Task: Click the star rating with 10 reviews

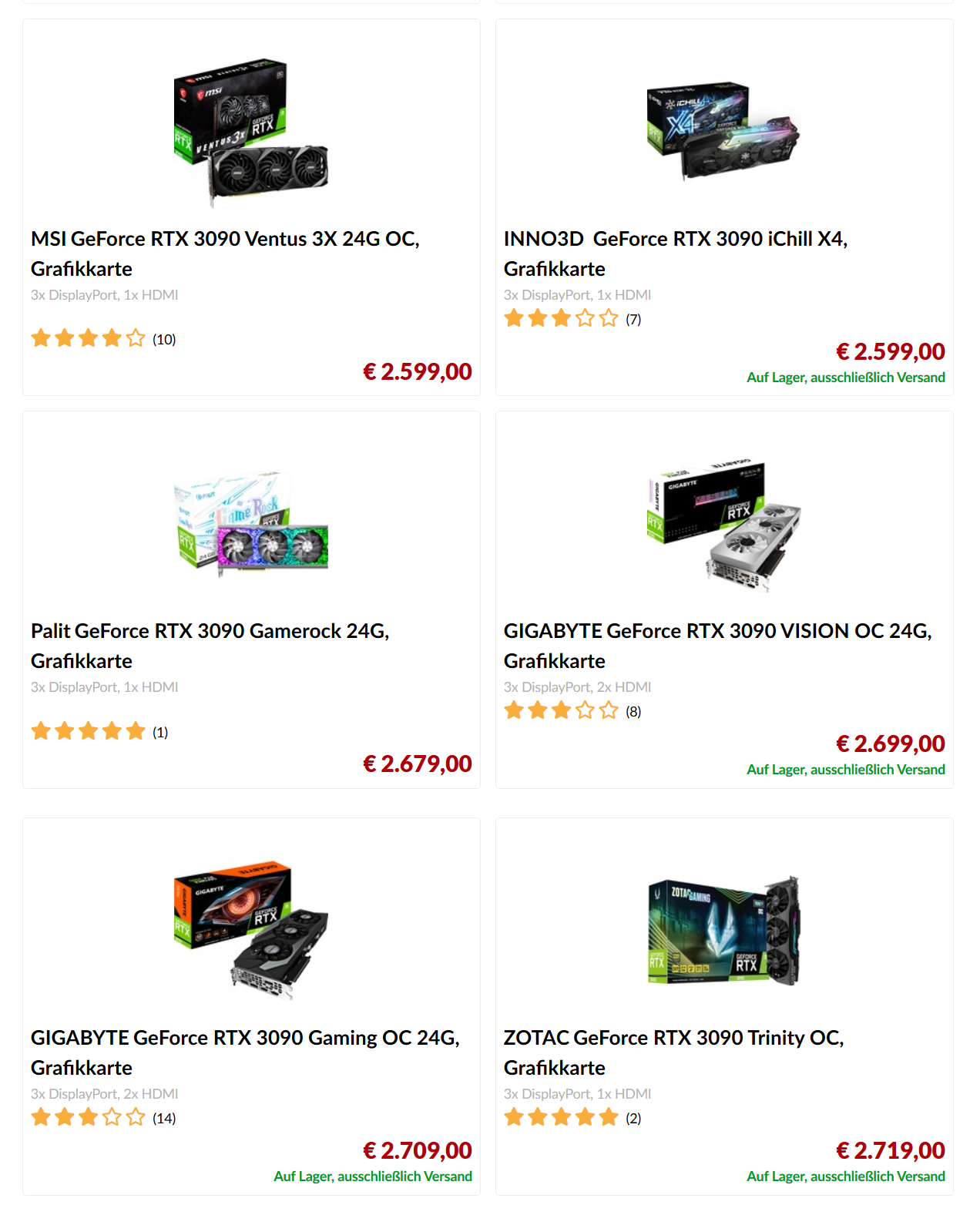Action: coord(103,338)
